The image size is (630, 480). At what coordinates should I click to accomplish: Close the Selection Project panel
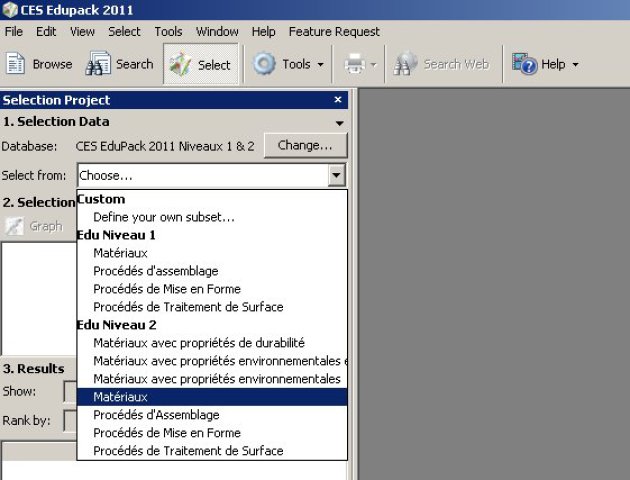338,99
